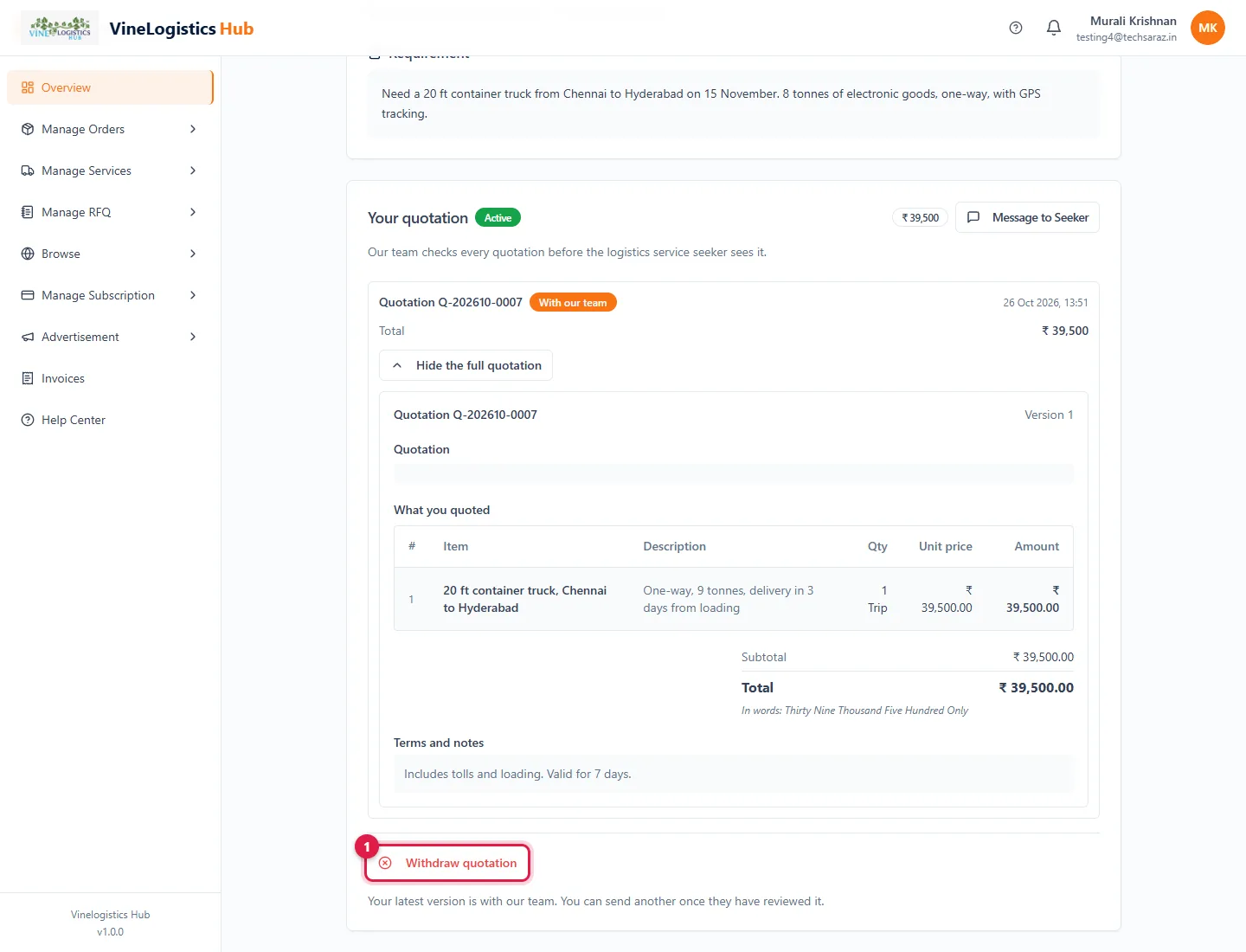This screenshot has height=952, width=1246.
Task: Click the Murali Krishnan account name
Action: 1134,21
